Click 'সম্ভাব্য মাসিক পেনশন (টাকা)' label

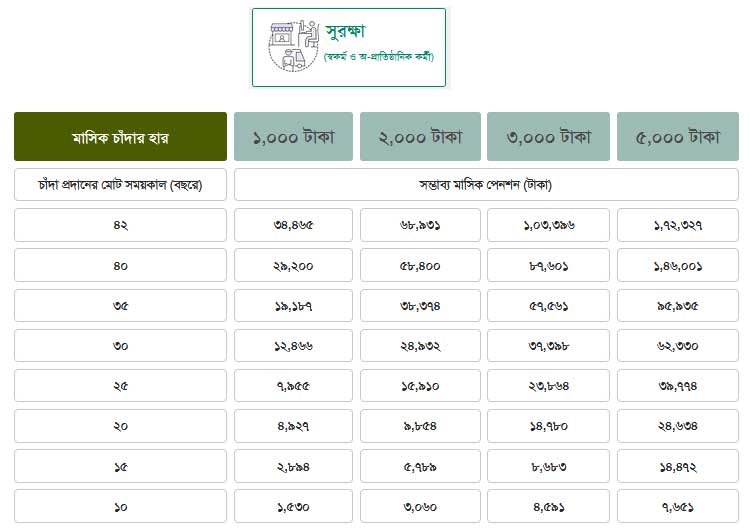tap(486, 185)
